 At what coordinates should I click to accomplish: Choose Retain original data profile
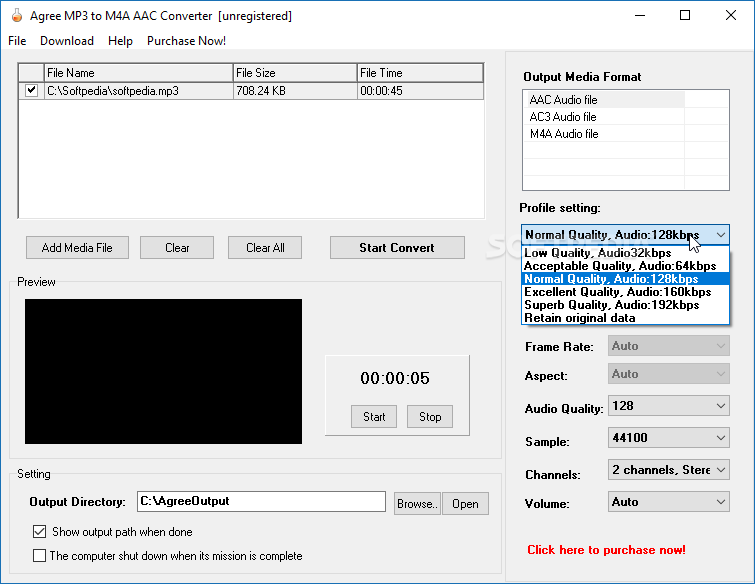coord(625,318)
